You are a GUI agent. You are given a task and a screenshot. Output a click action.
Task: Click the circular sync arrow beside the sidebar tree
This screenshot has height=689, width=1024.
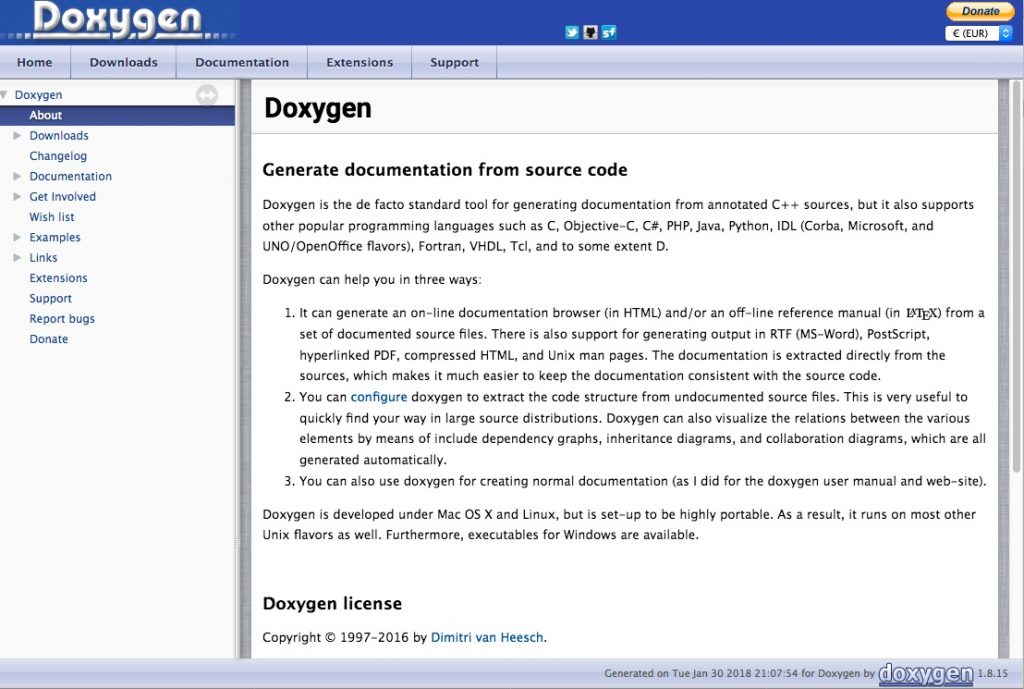click(x=207, y=95)
